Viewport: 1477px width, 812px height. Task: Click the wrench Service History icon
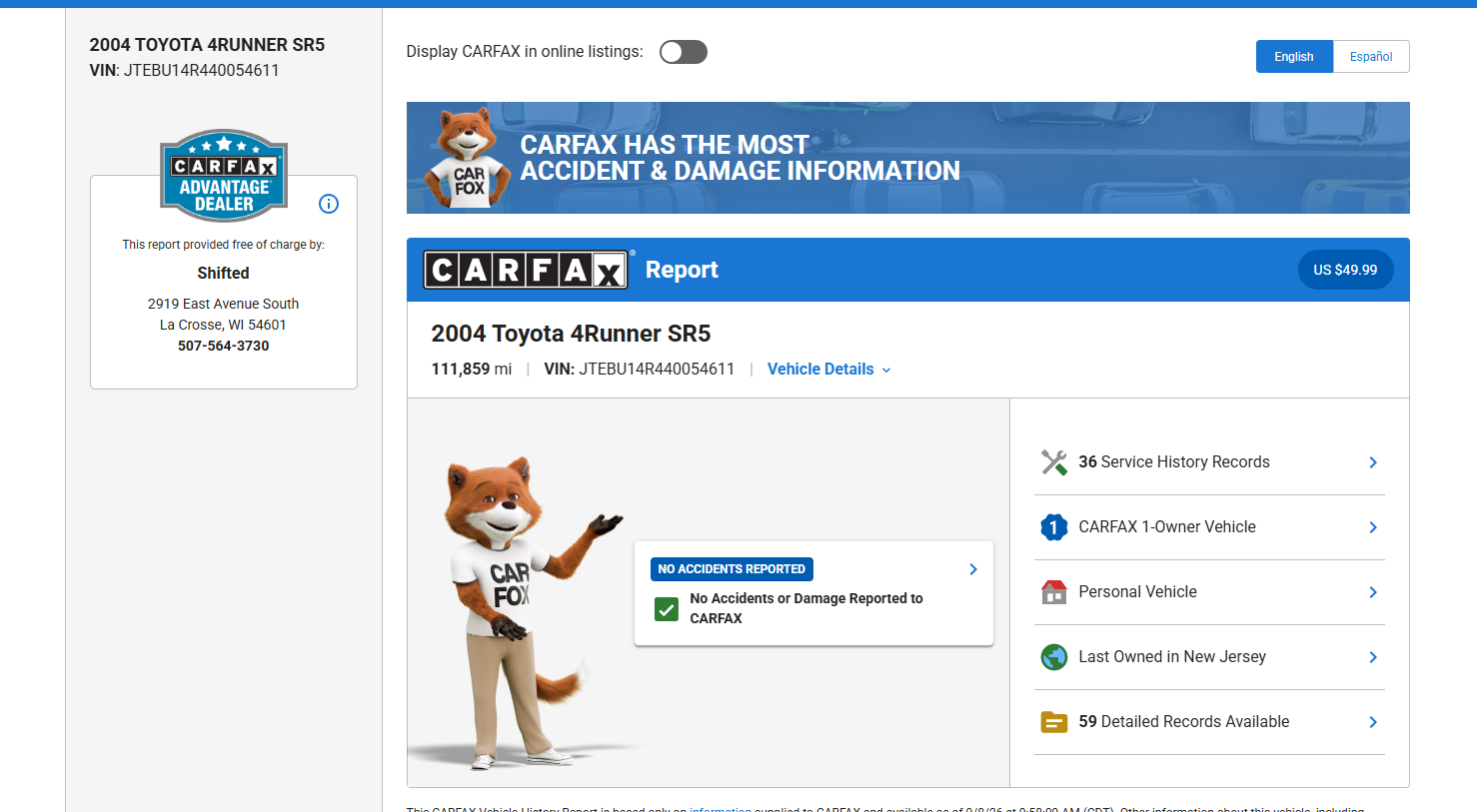tap(1053, 462)
